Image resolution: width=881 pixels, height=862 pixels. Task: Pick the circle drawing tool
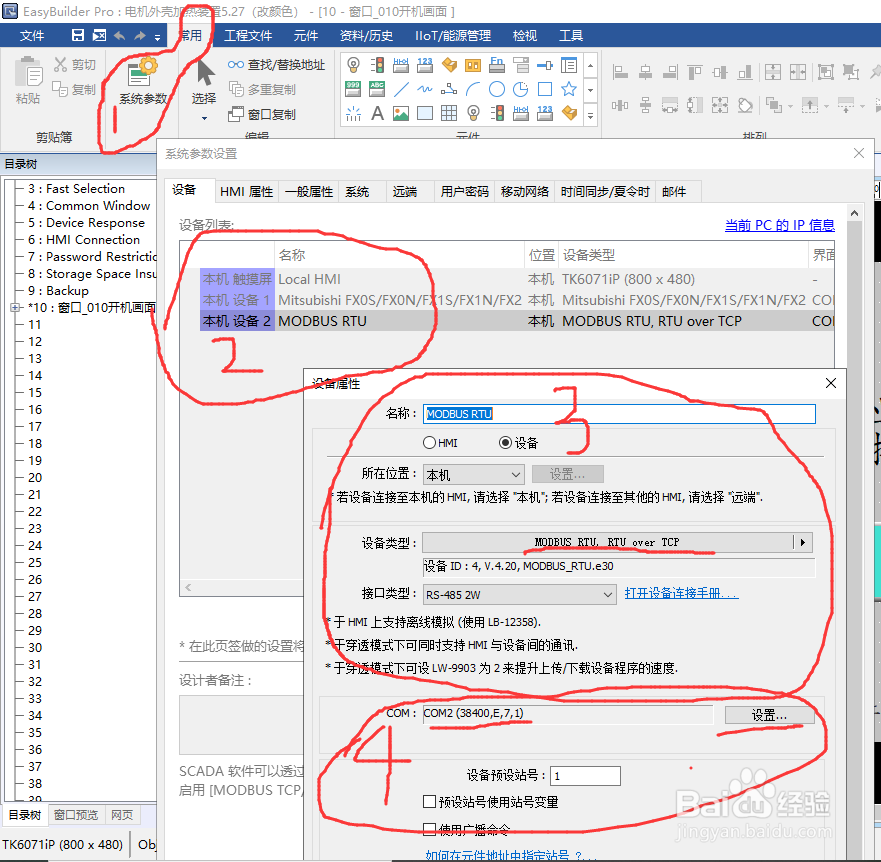click(x=497, y=89)
